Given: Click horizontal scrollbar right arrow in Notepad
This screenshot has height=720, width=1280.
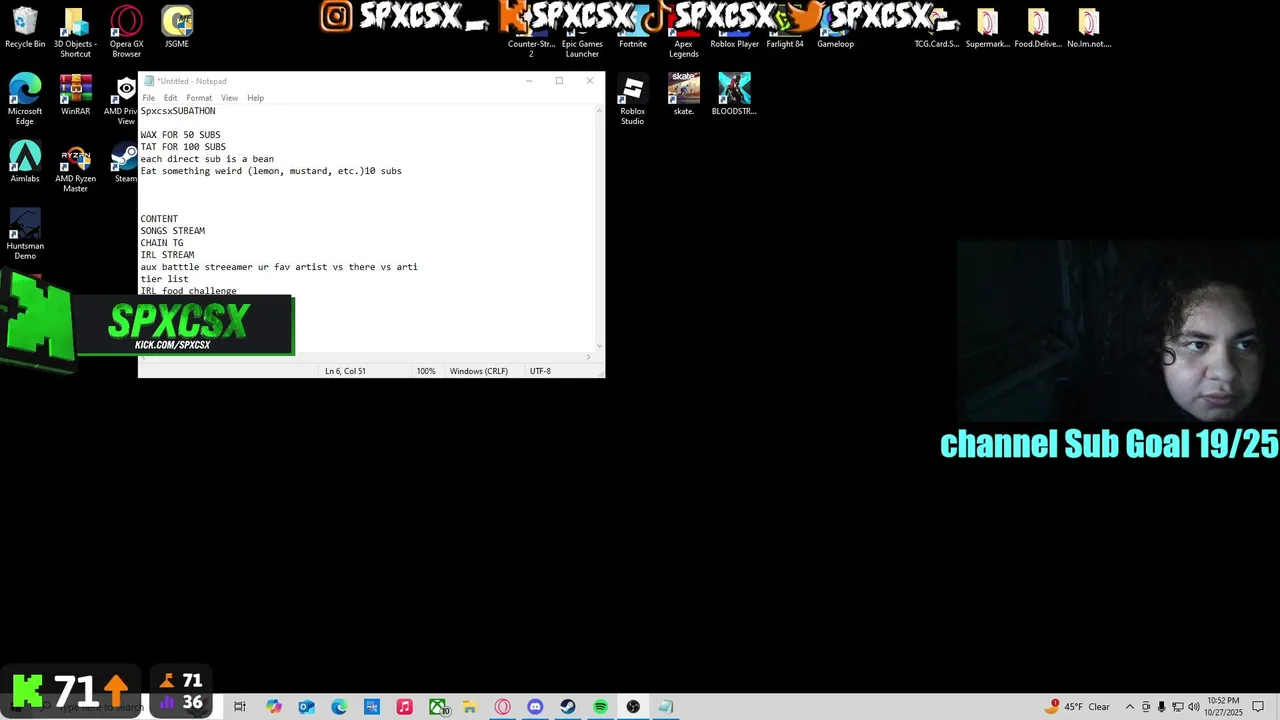Looking at the screenshot, I should coord(588,357).
